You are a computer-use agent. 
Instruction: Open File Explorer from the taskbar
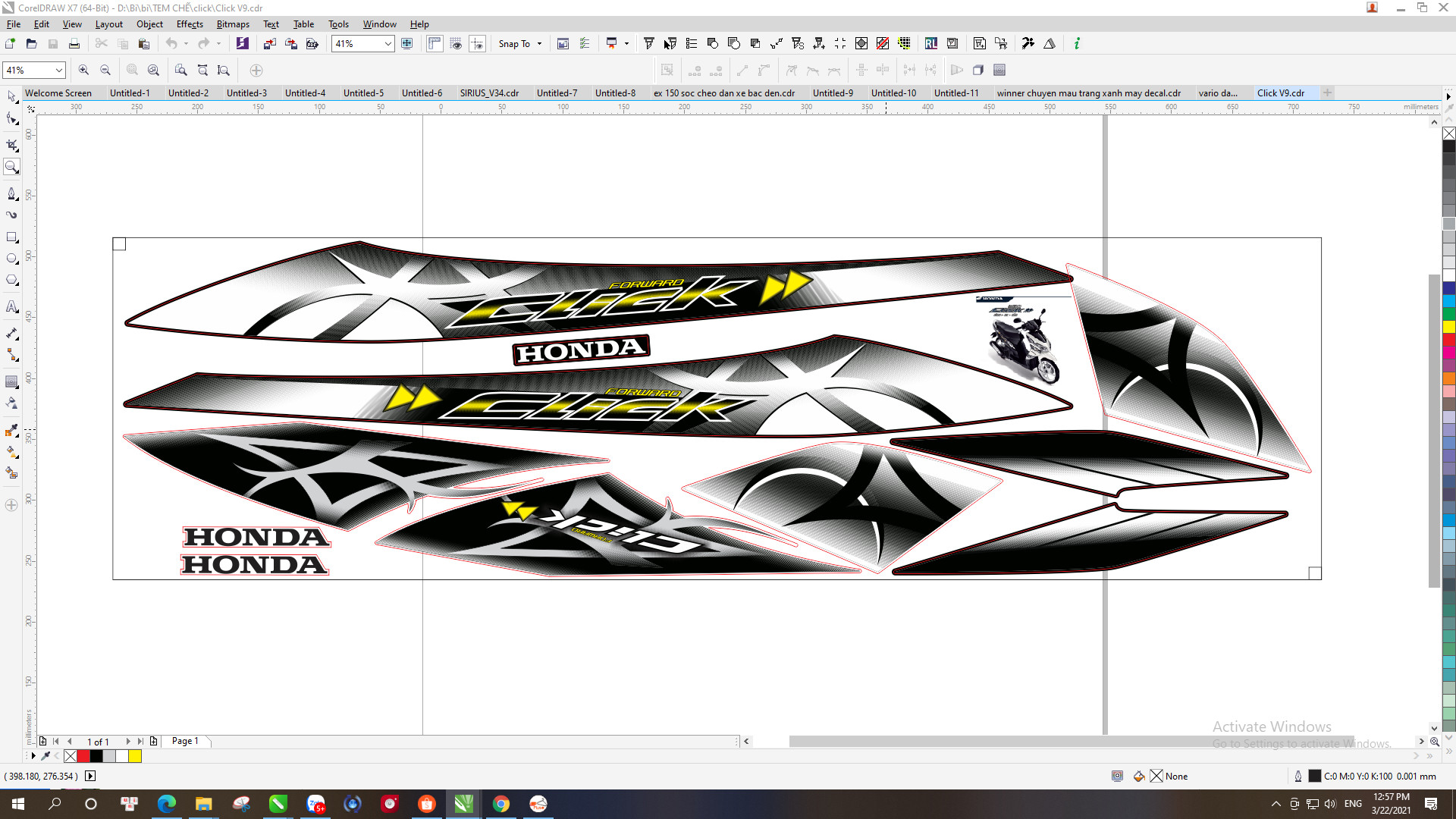204,804
